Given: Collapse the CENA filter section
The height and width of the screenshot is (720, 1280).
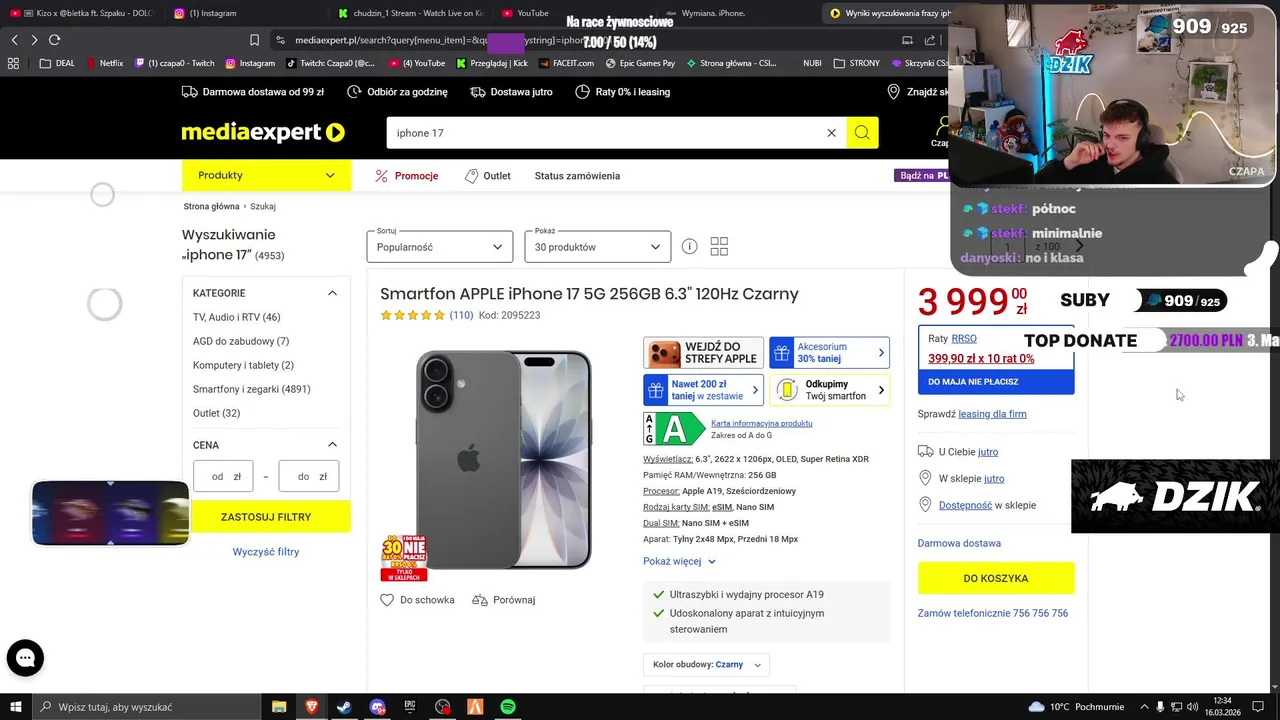Looking at the screenshot, I should click(332, 445).
